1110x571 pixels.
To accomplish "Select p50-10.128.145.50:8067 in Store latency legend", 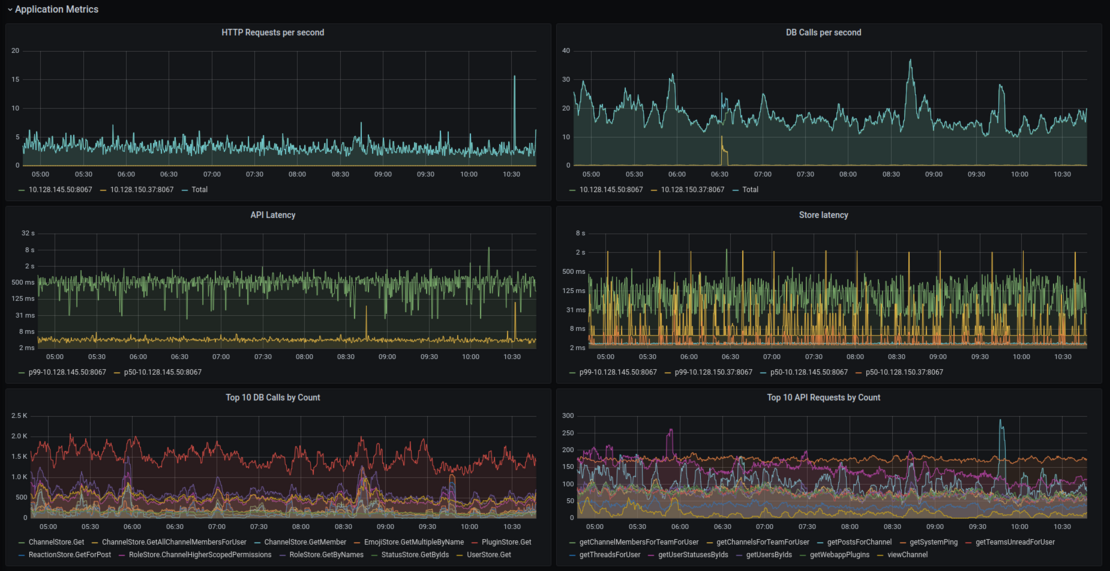I will pos(811,372).
